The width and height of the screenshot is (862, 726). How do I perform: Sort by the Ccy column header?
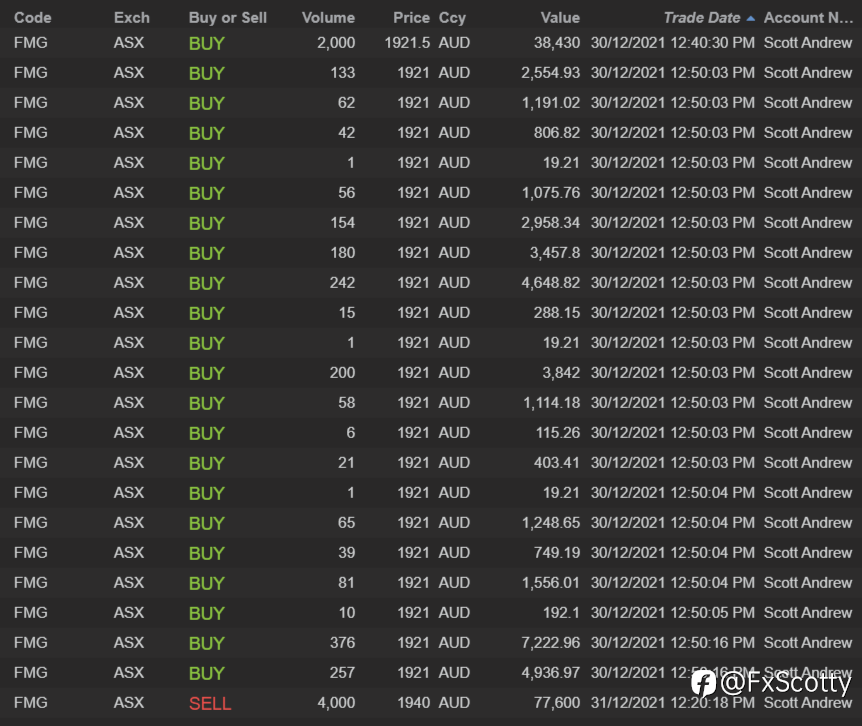coord(452,18)
